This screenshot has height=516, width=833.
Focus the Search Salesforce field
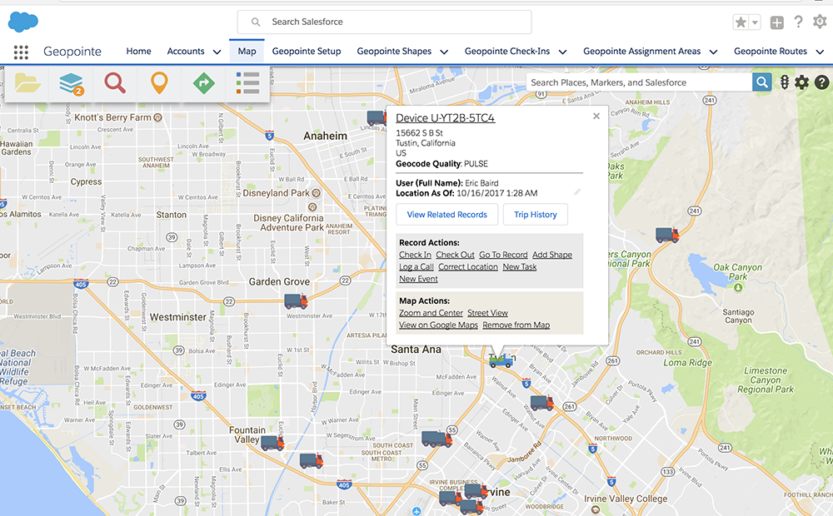click(384, 22)
